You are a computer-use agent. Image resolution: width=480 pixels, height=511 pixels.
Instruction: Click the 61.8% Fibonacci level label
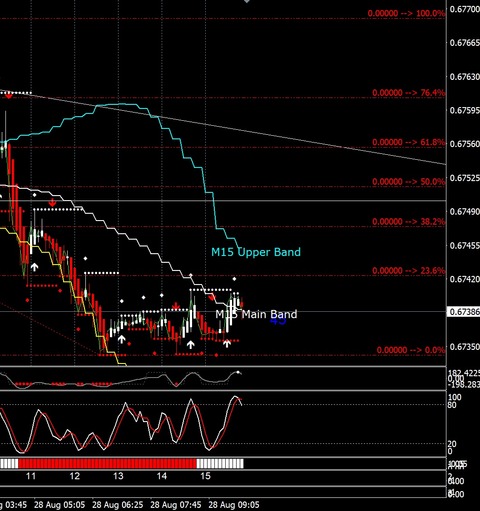click(x=408, y=142)
